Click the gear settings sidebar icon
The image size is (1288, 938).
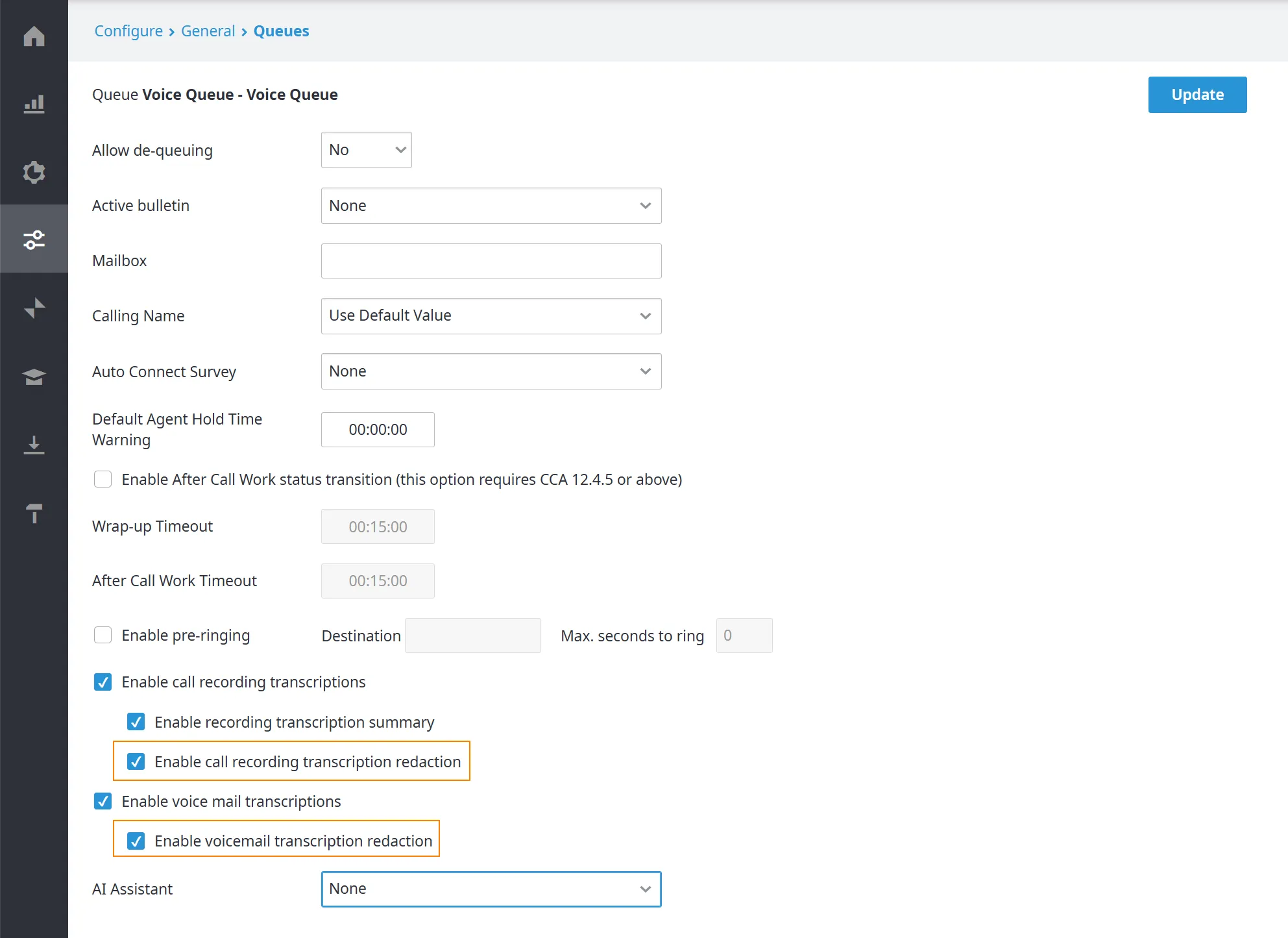(34, 172)
